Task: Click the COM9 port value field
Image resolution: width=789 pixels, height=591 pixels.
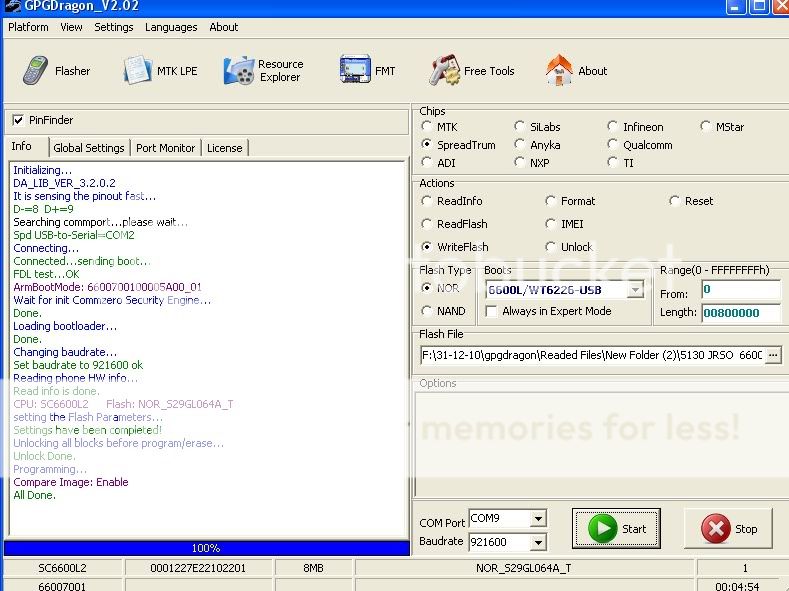Action: [x=500, y=518]
